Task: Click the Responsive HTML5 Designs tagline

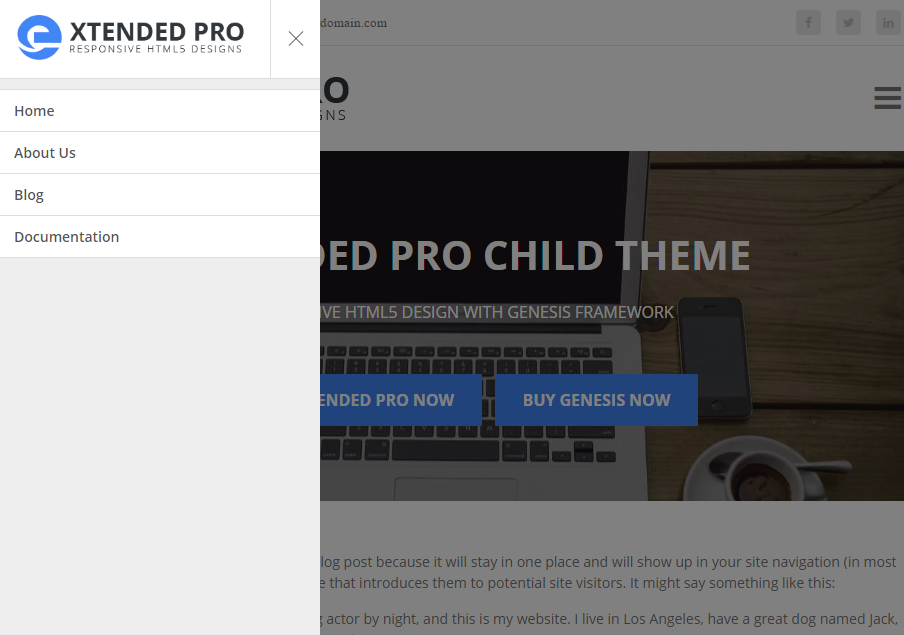Action: tap(156, 50)
